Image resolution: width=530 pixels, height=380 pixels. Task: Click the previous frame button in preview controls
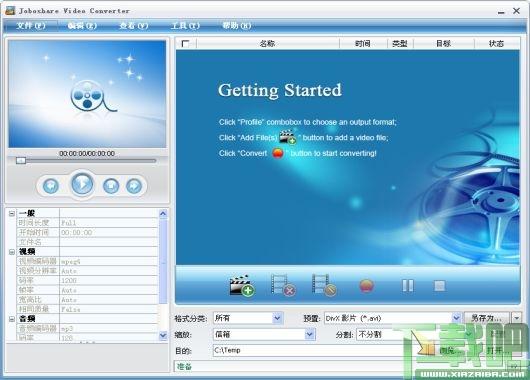tap(51, 186)
